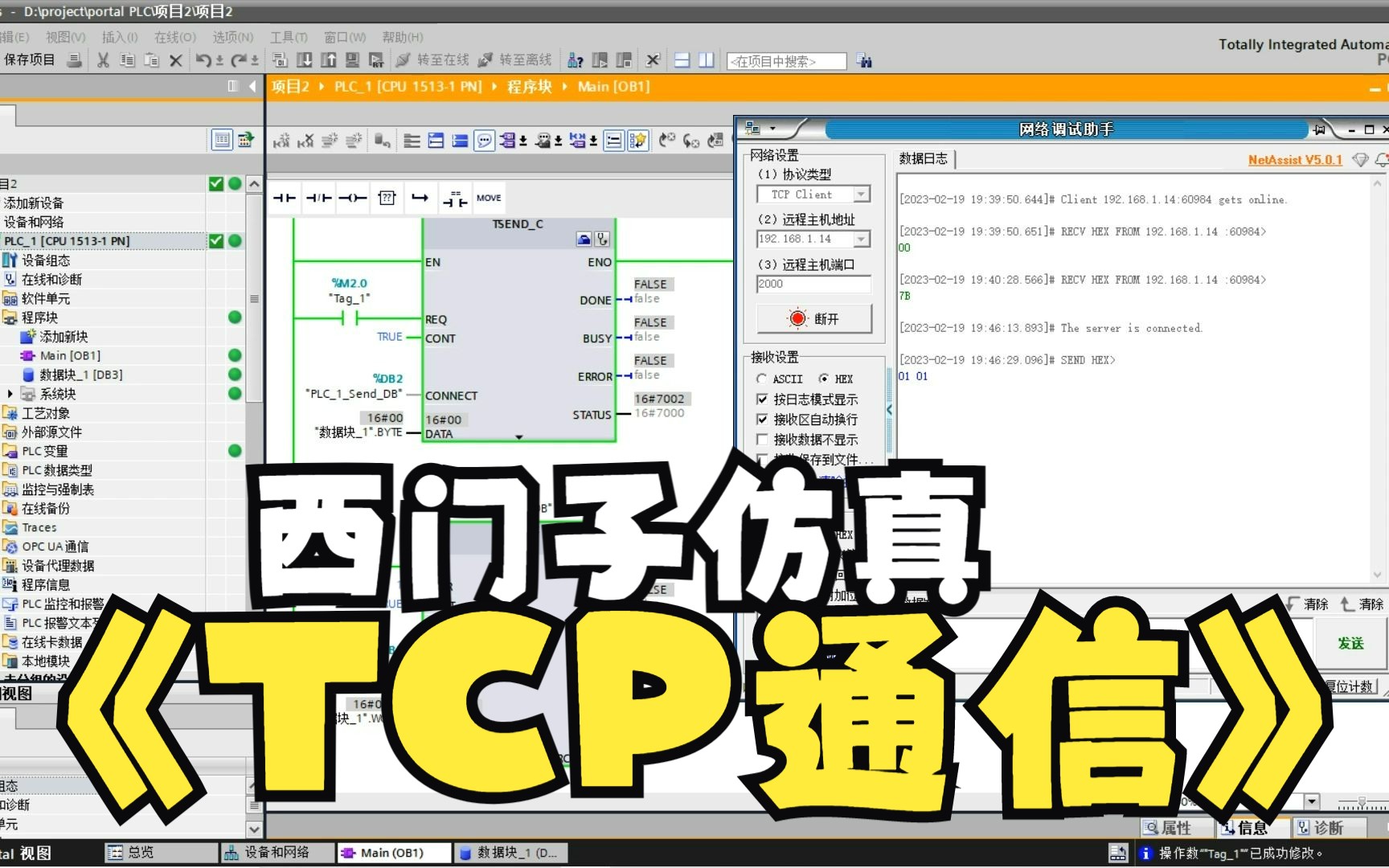1389x868 pixels.
Task: Open the protocol type dropdown showing TCP Client
Action: click(860, 194)
